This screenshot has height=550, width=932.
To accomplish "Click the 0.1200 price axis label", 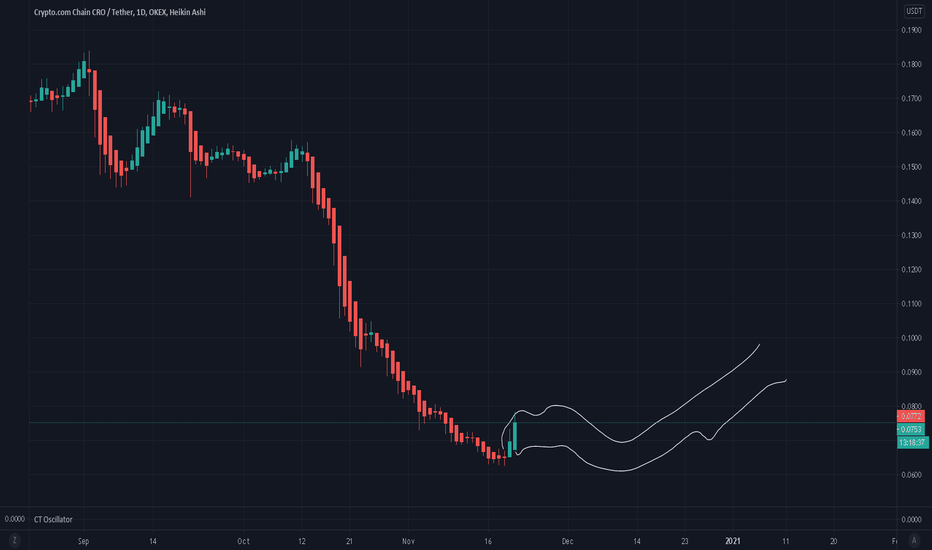I will (x=911, y=269).
